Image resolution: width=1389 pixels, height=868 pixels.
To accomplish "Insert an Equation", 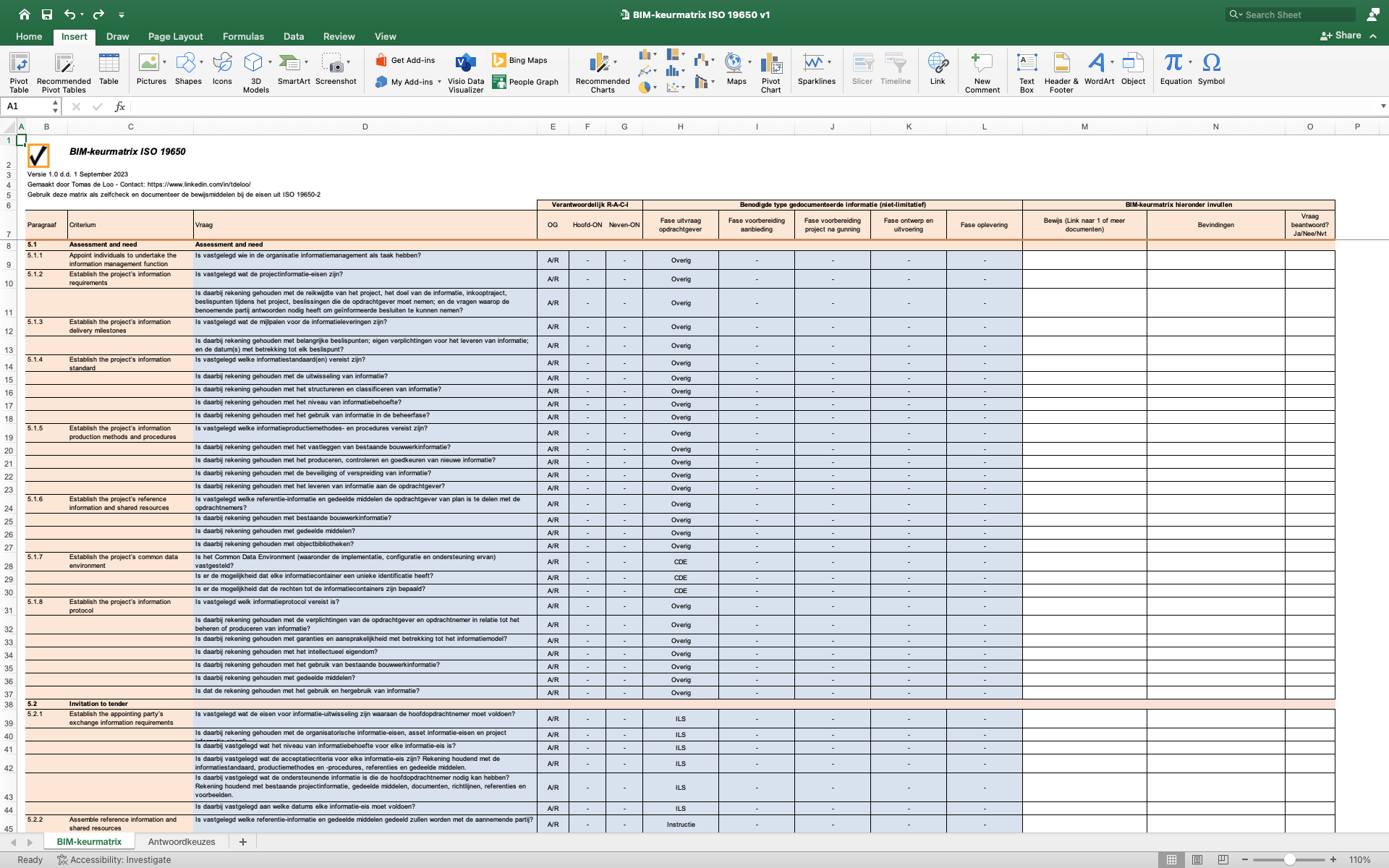I will 1176,69.
